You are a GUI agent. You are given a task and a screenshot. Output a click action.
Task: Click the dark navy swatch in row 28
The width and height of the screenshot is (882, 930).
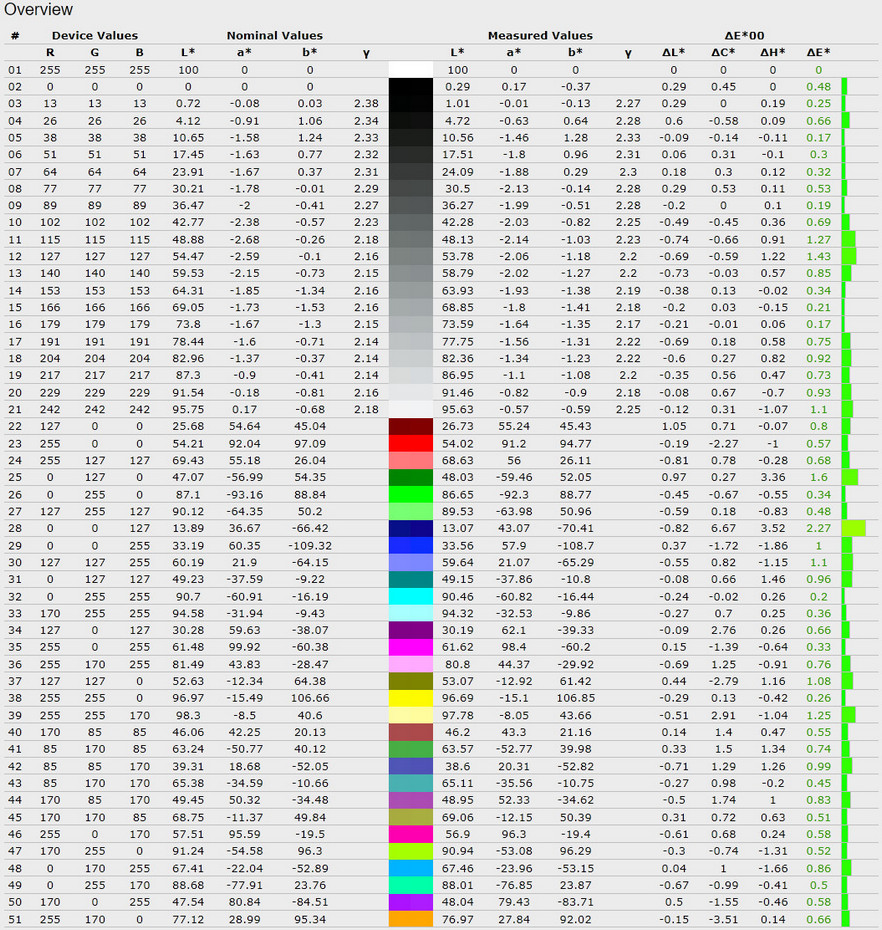coord(410,528)
